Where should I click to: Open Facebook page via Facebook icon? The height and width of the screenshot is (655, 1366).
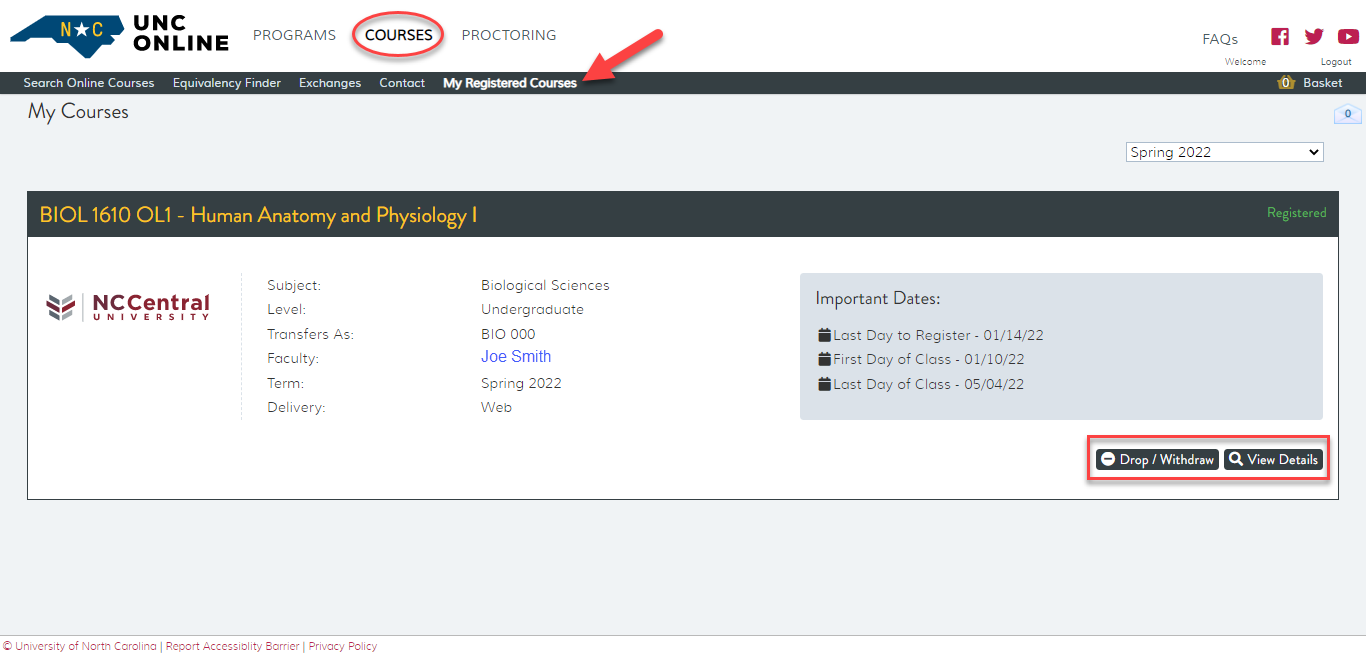(1279, 36)
